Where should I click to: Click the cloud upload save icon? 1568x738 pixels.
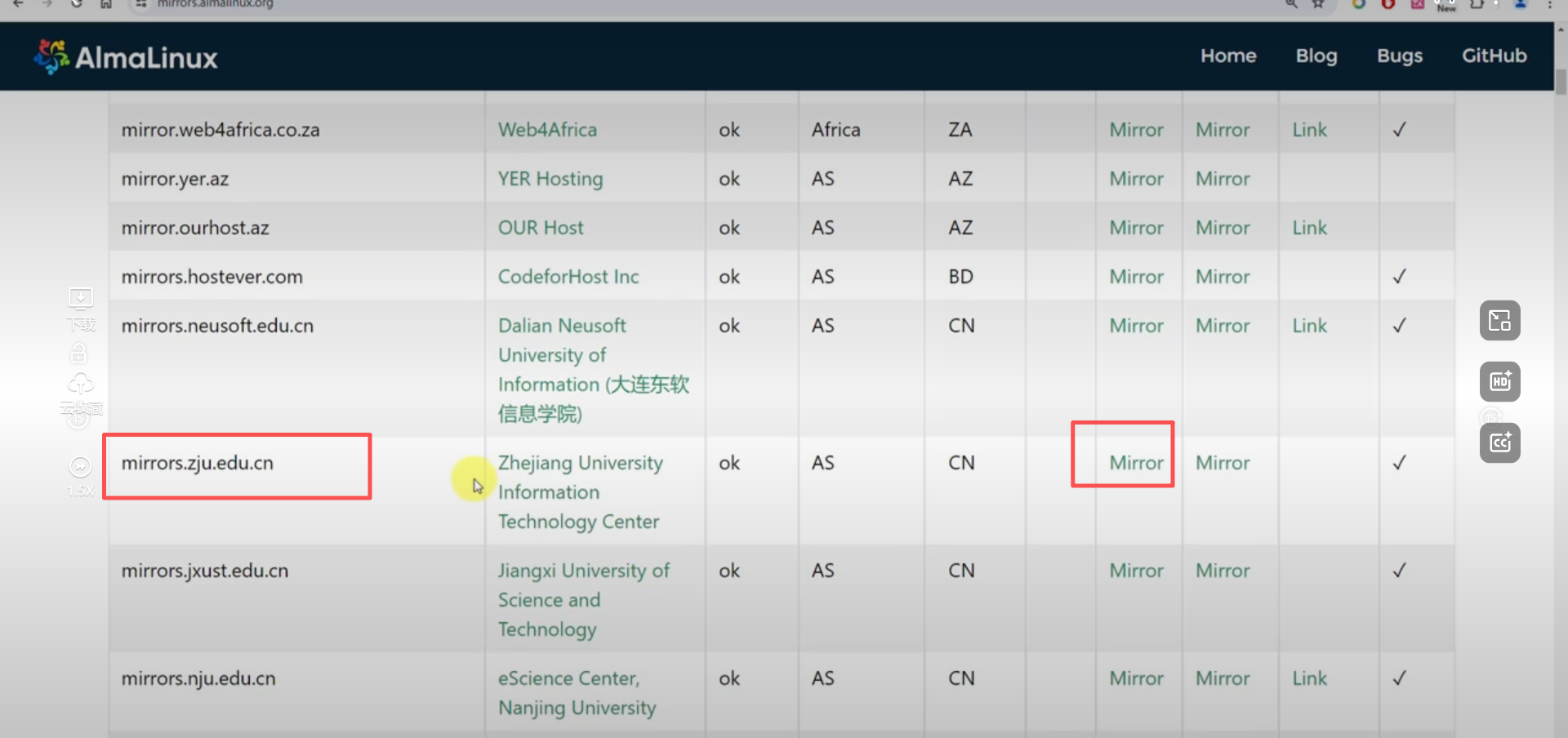click(x=80, y=384)
